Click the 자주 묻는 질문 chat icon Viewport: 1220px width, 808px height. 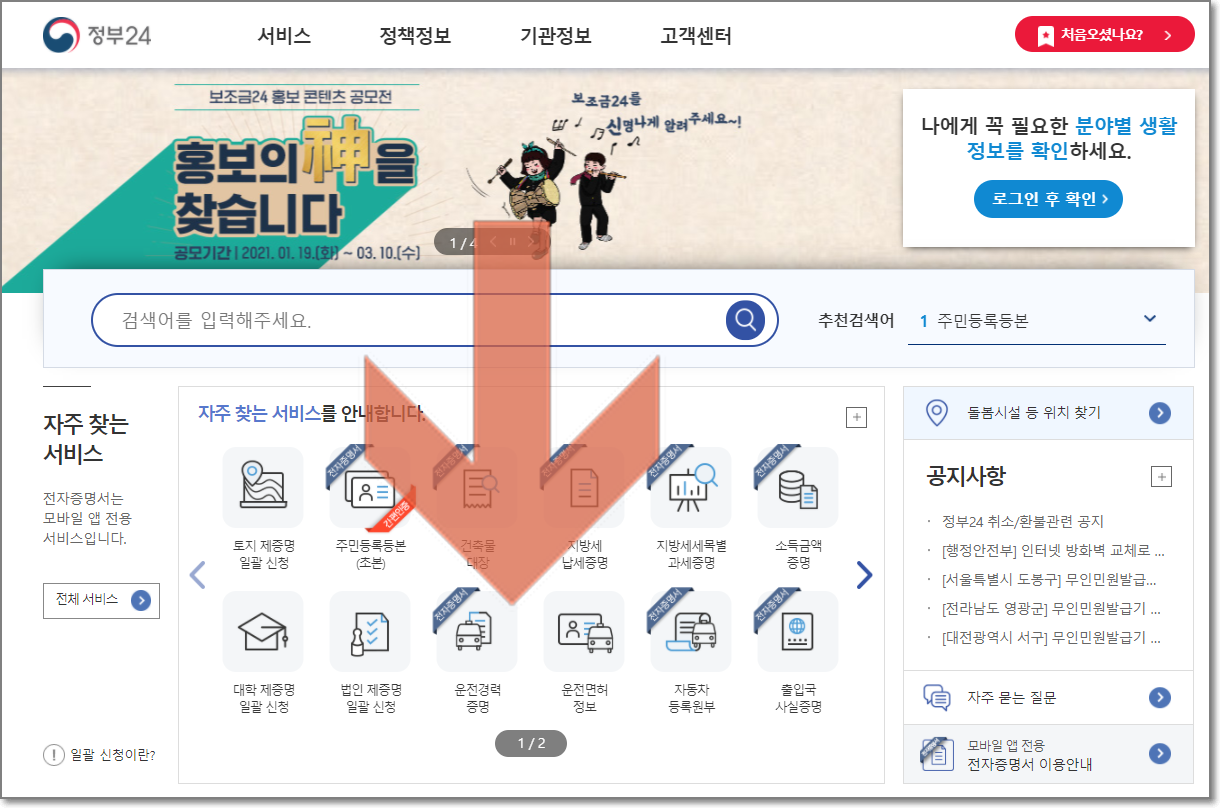click(936, 697)
